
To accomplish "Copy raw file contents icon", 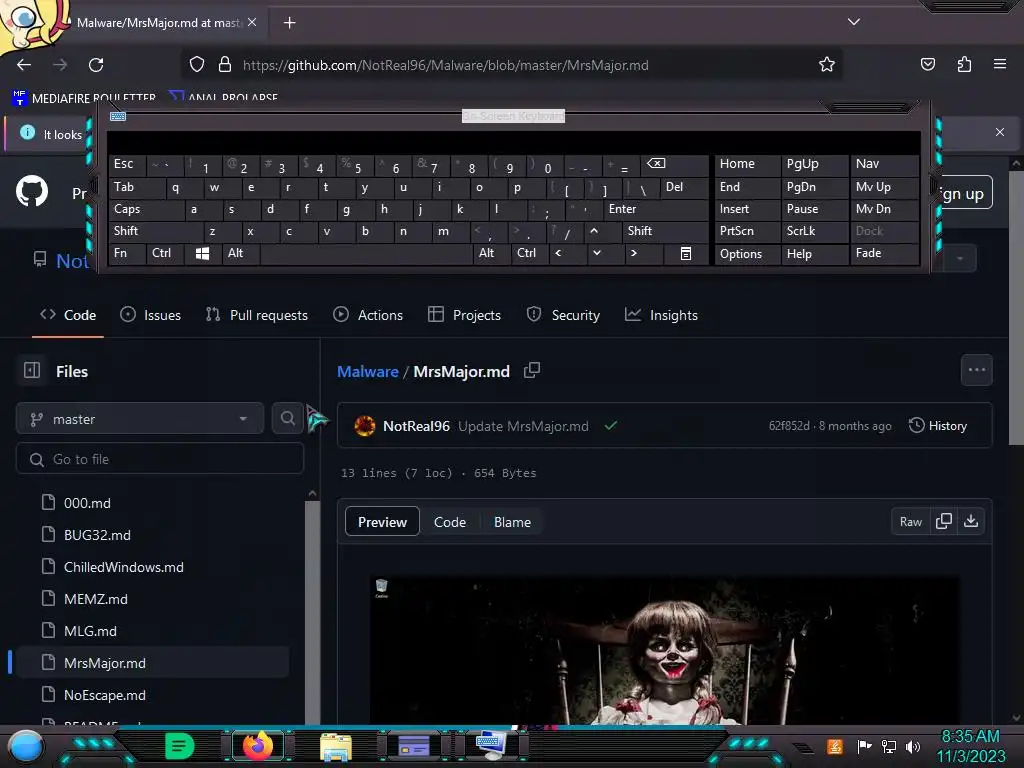I will (x=944, y=521).
